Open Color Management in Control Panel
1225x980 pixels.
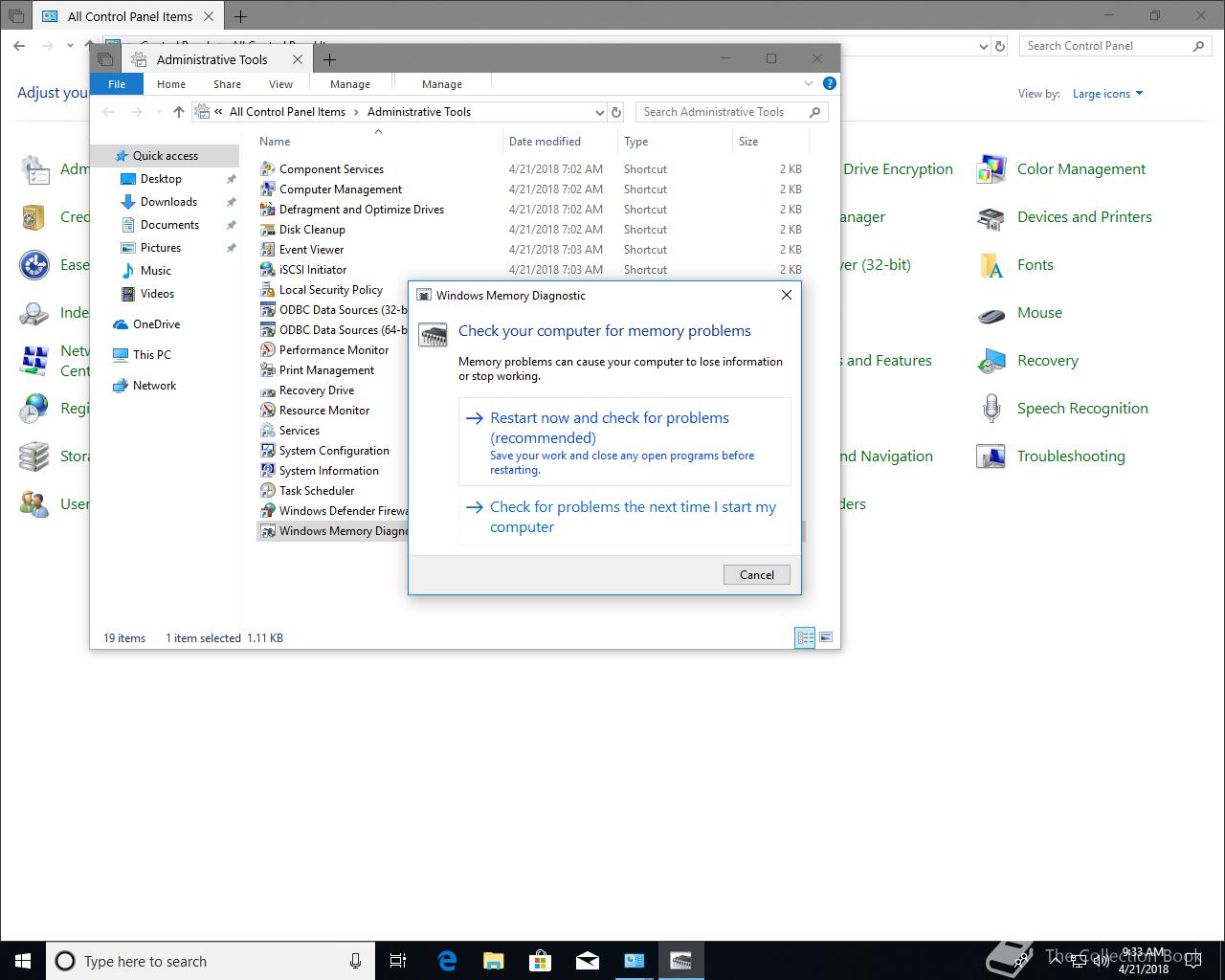[x=1061, y=169]
